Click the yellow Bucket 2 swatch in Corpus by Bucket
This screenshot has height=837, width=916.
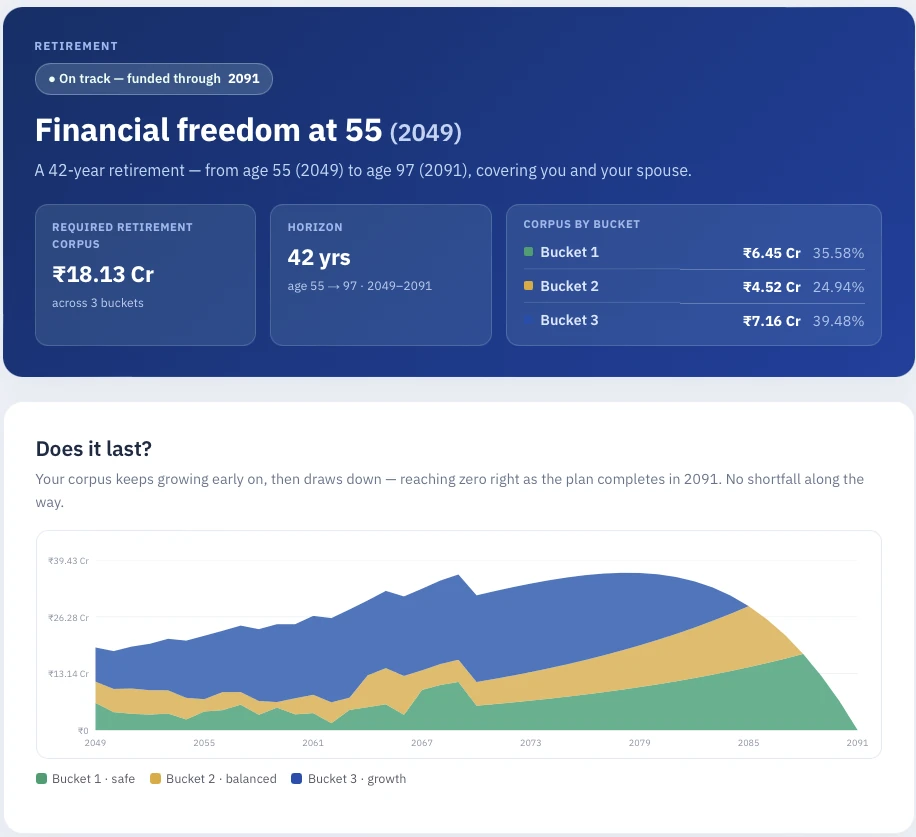[528, 286]
